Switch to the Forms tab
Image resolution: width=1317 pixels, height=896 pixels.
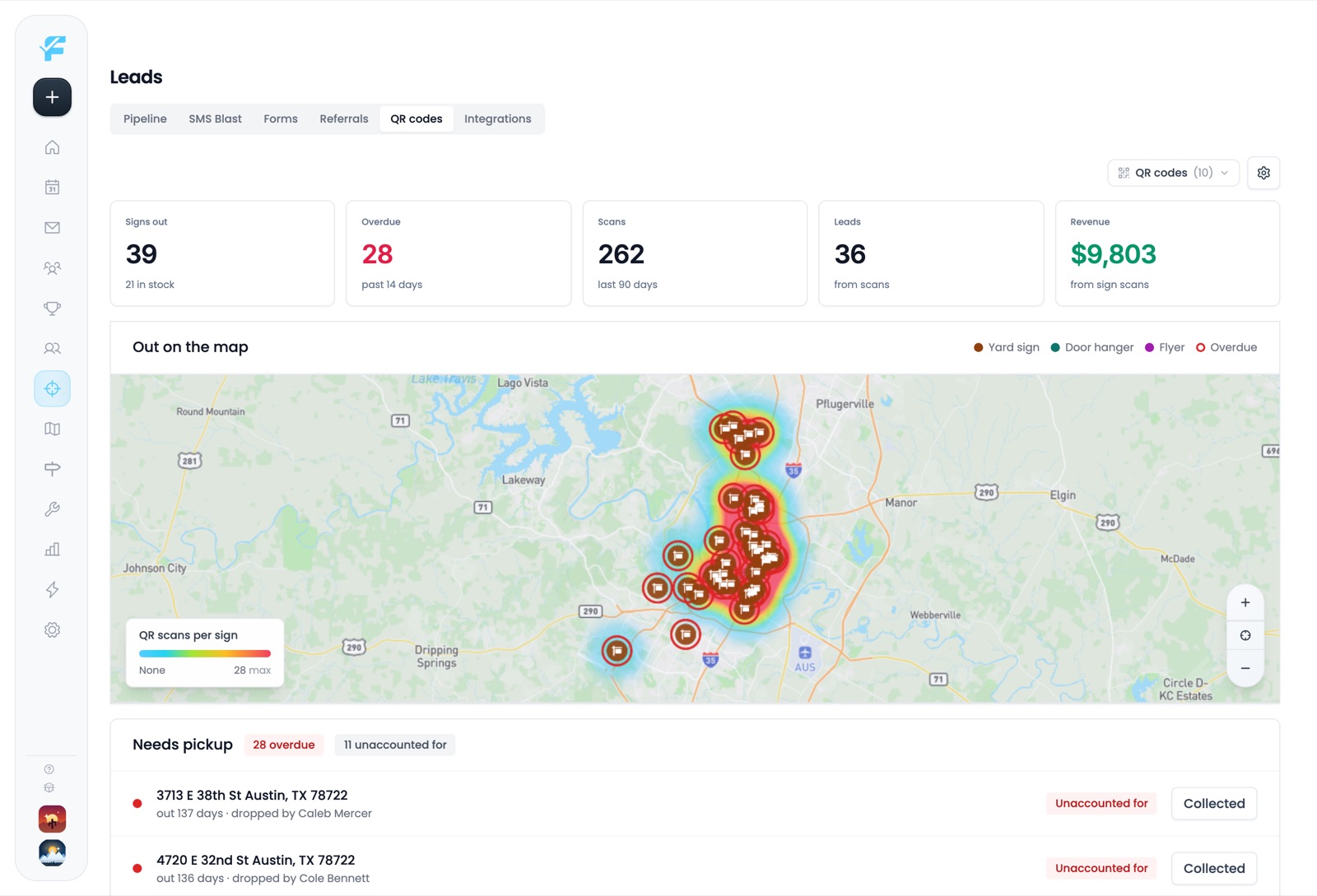pyautogui.click(x=281, y=118)
